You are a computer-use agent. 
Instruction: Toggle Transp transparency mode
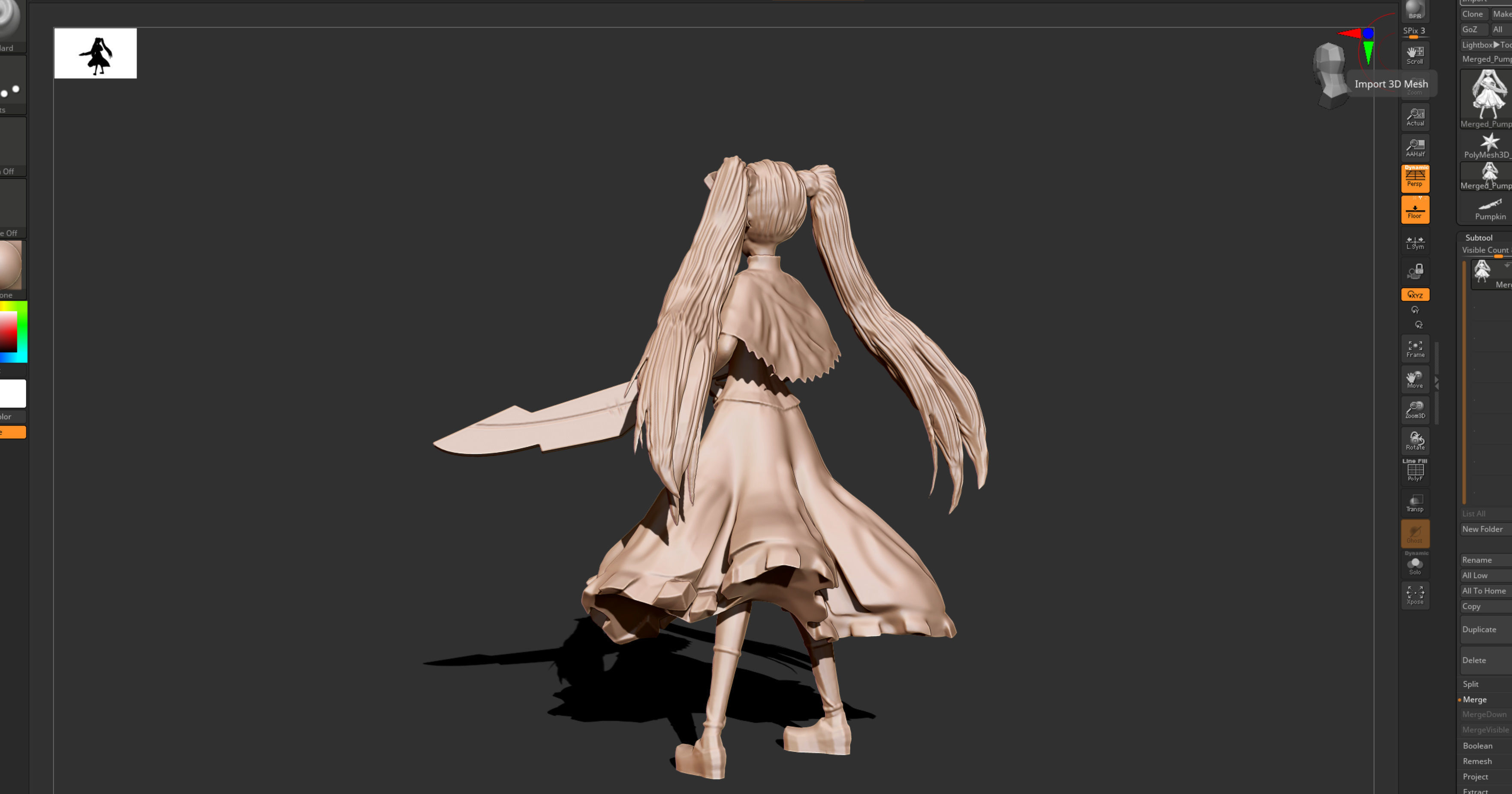coord(1415,503)
